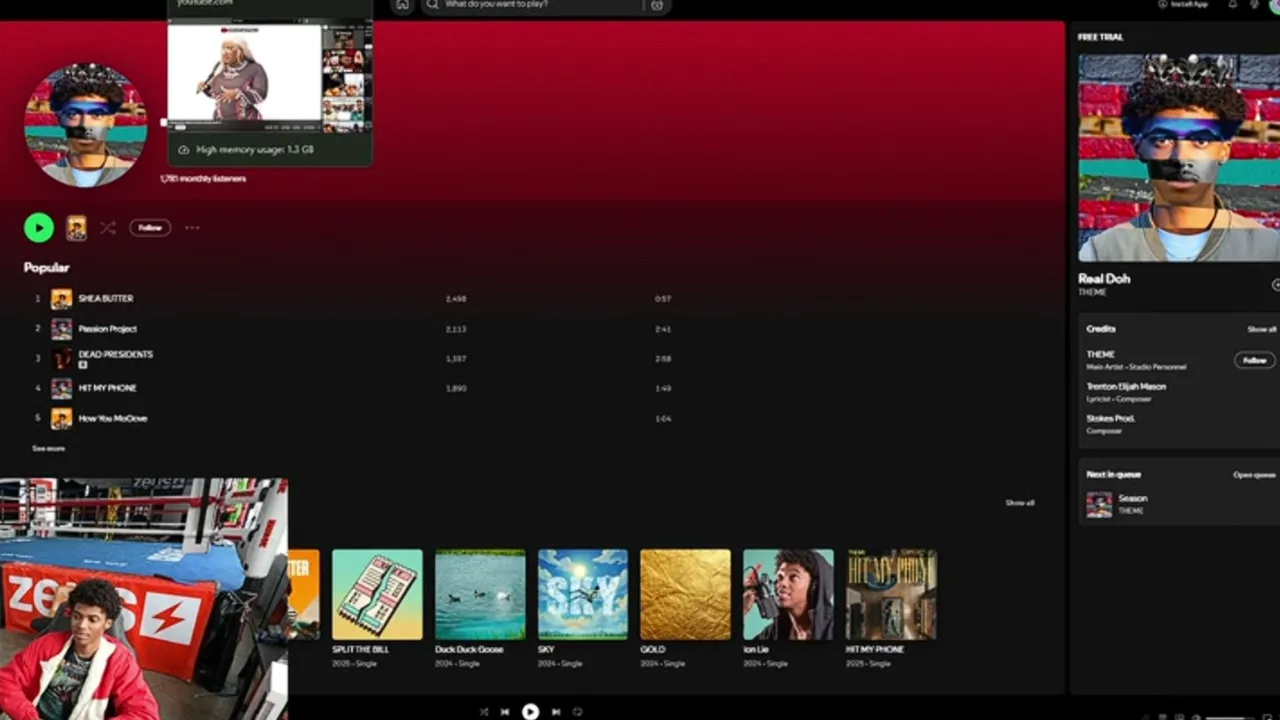Click the Real Doh song title
This screenshot has width=1280, height=720.
tap(1104, 279)
